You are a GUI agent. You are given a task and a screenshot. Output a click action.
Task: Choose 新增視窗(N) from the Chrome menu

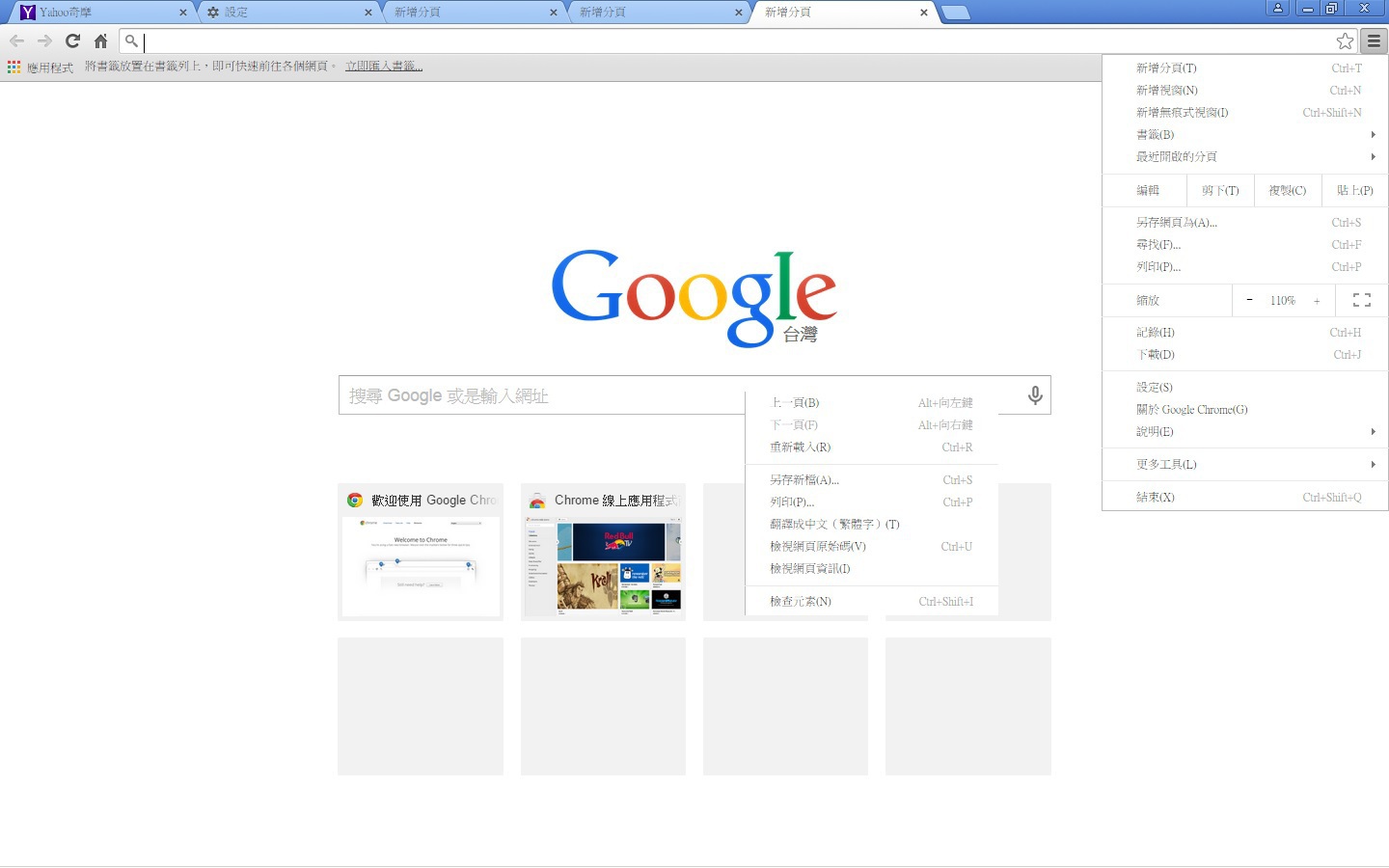click(1245, 90)
